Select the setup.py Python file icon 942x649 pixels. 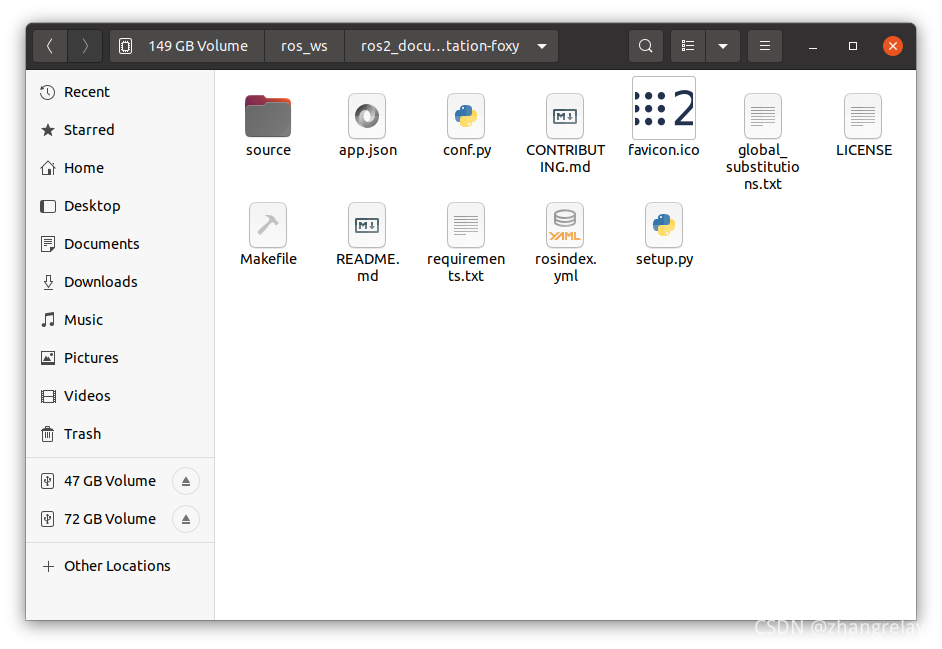pyautogui.click(x=664, y=225)
